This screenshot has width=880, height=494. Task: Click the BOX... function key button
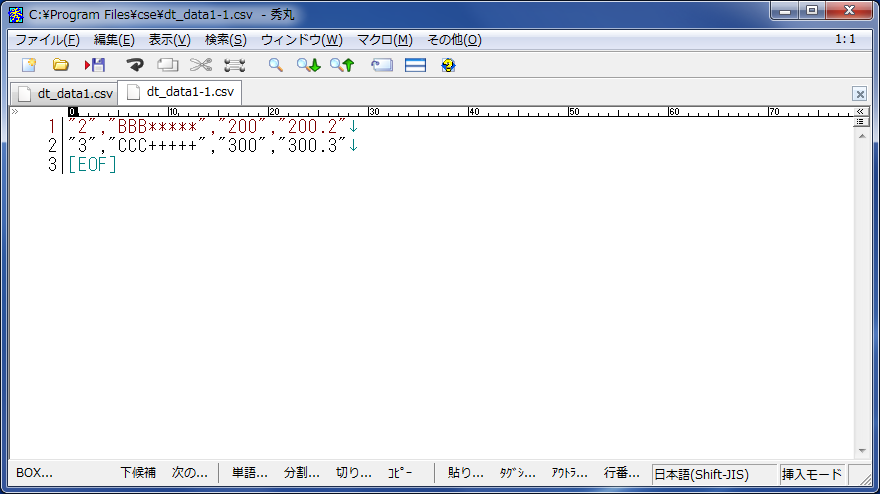34,473
